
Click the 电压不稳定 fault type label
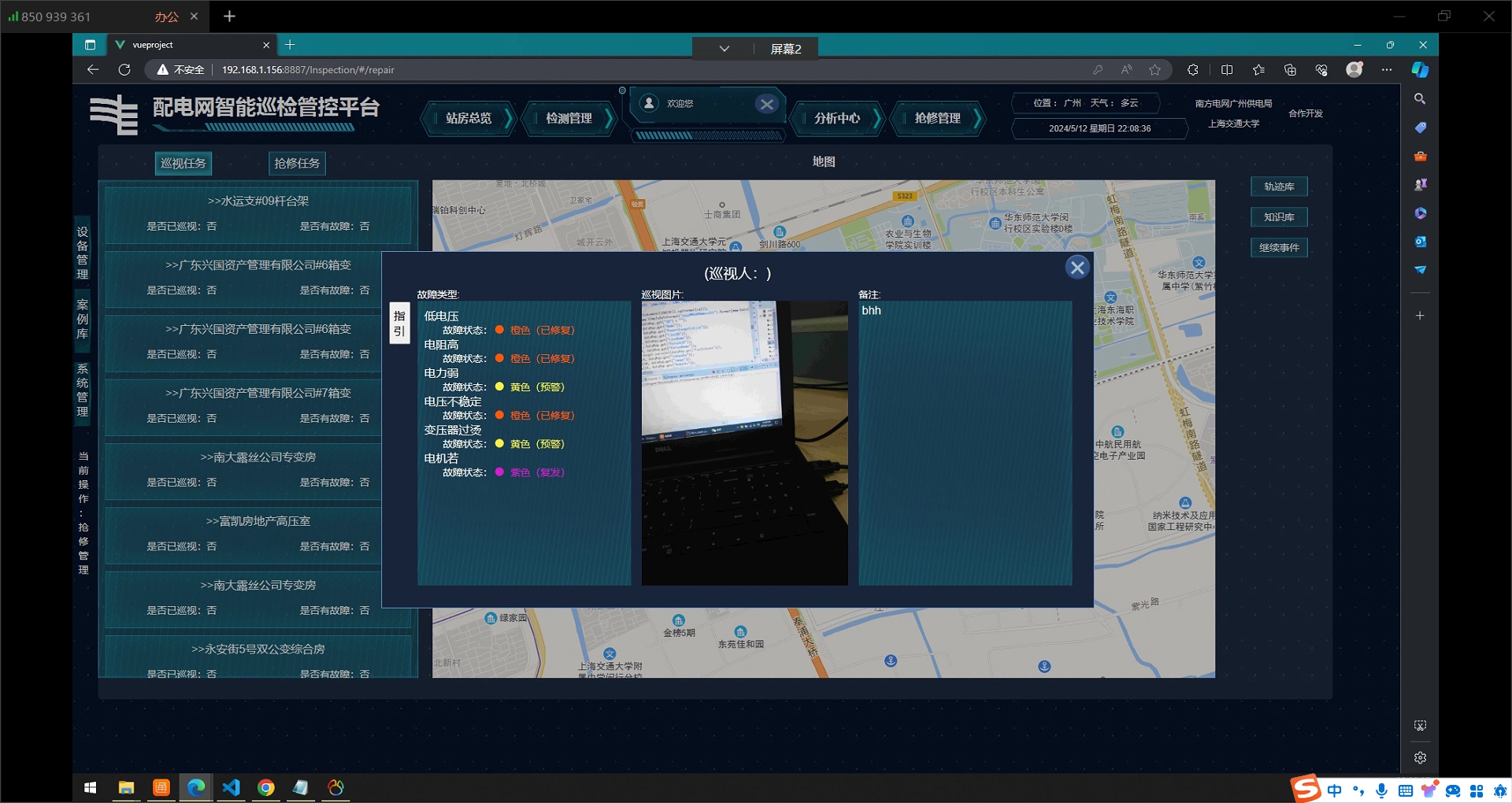tap(453, 401)
